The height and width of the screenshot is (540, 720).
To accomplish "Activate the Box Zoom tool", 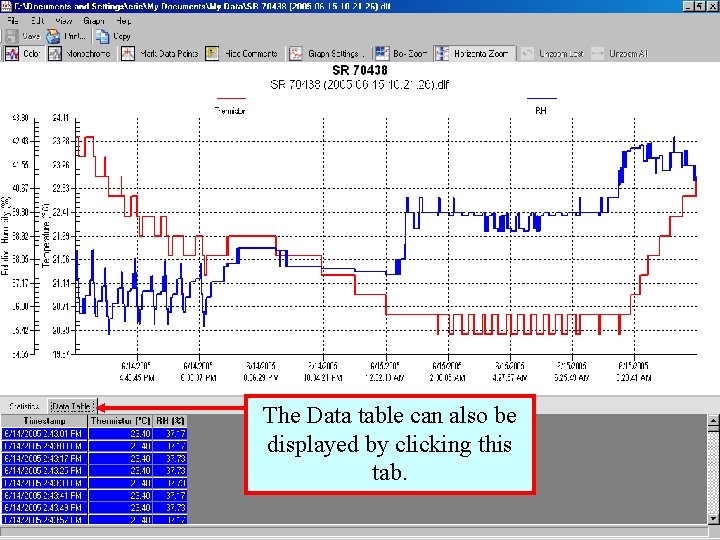I will (401, 54).
